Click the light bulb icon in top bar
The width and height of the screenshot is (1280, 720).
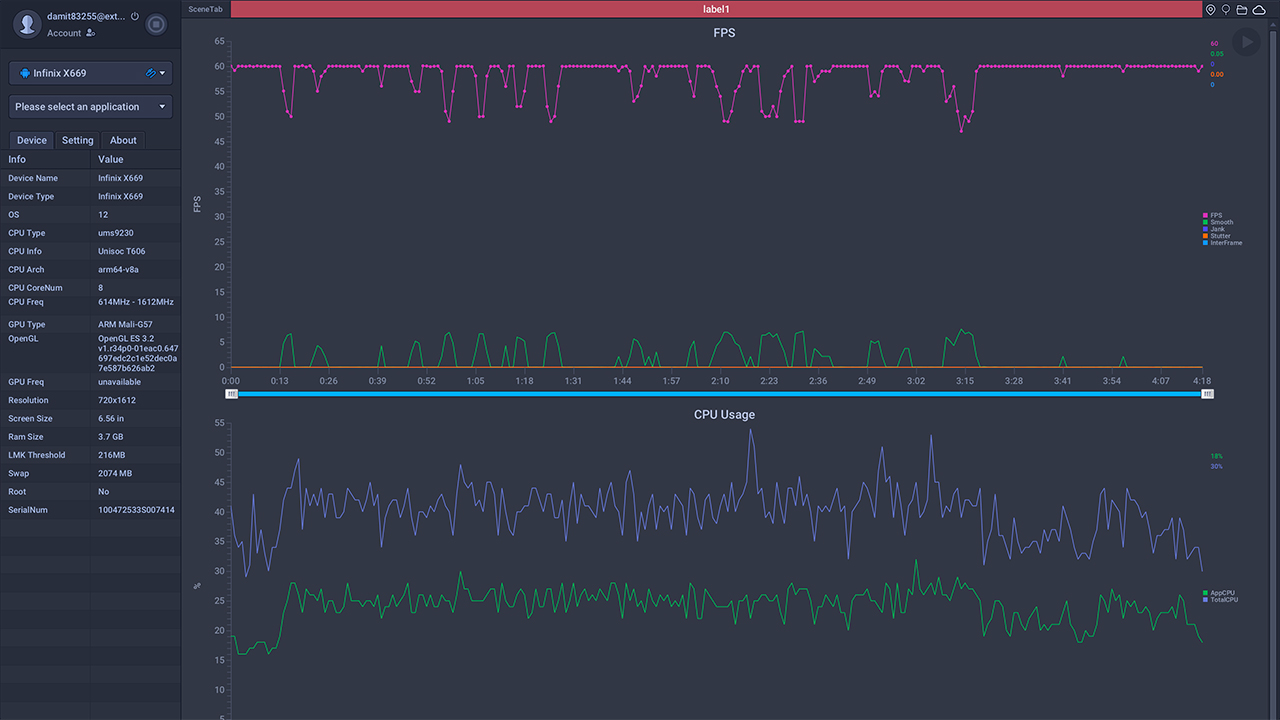point(1225,9)
